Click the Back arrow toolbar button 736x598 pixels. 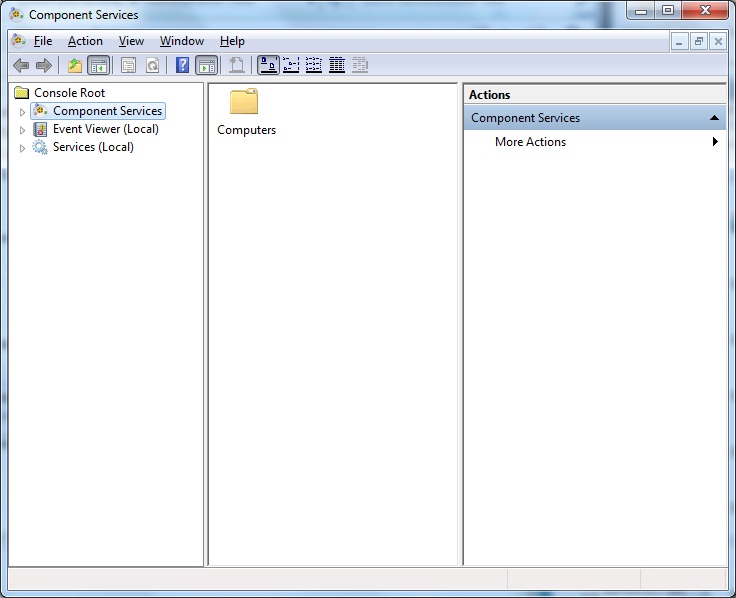(x=21, y=65)
